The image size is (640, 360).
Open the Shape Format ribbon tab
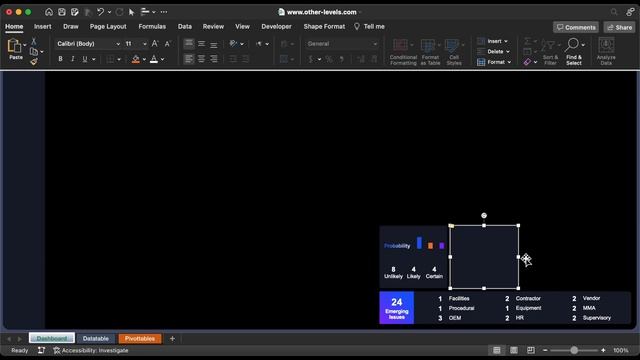(x=324, y=27)
